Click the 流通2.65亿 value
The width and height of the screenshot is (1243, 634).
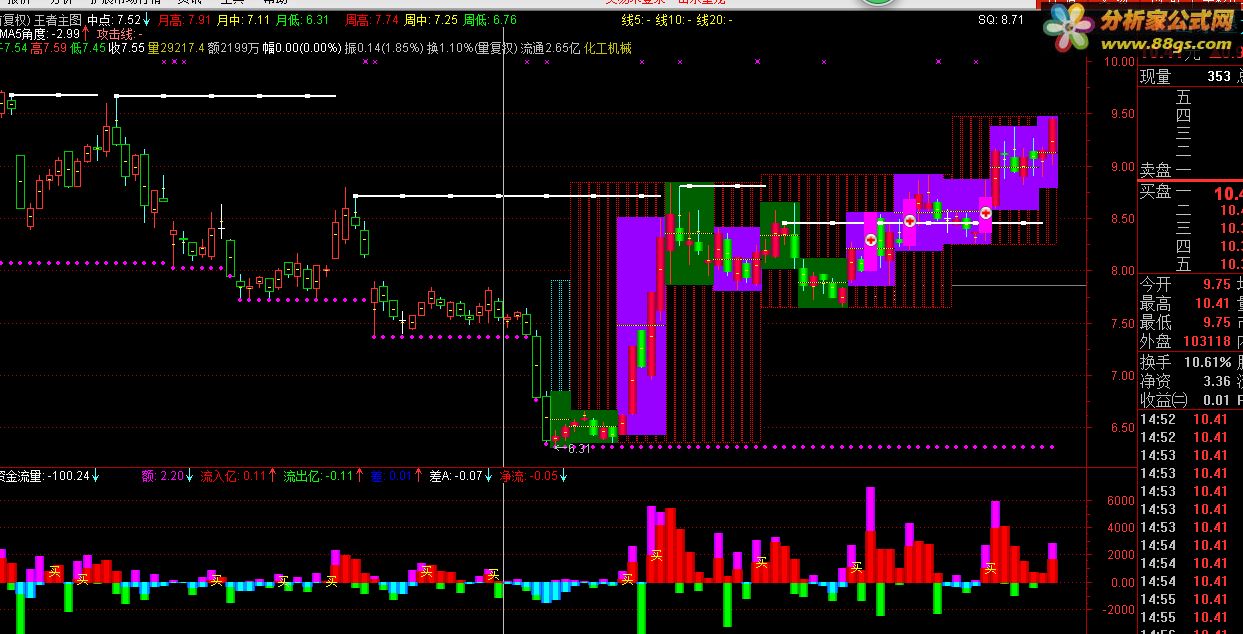coord(550,47)
